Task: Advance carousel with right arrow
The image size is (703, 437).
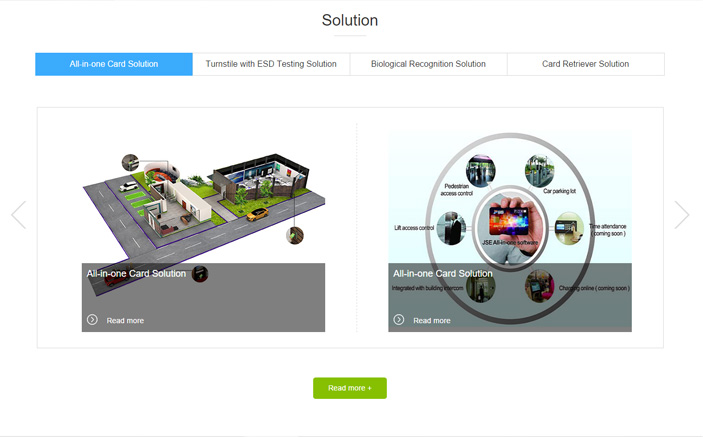Action: tap(682, 215)
